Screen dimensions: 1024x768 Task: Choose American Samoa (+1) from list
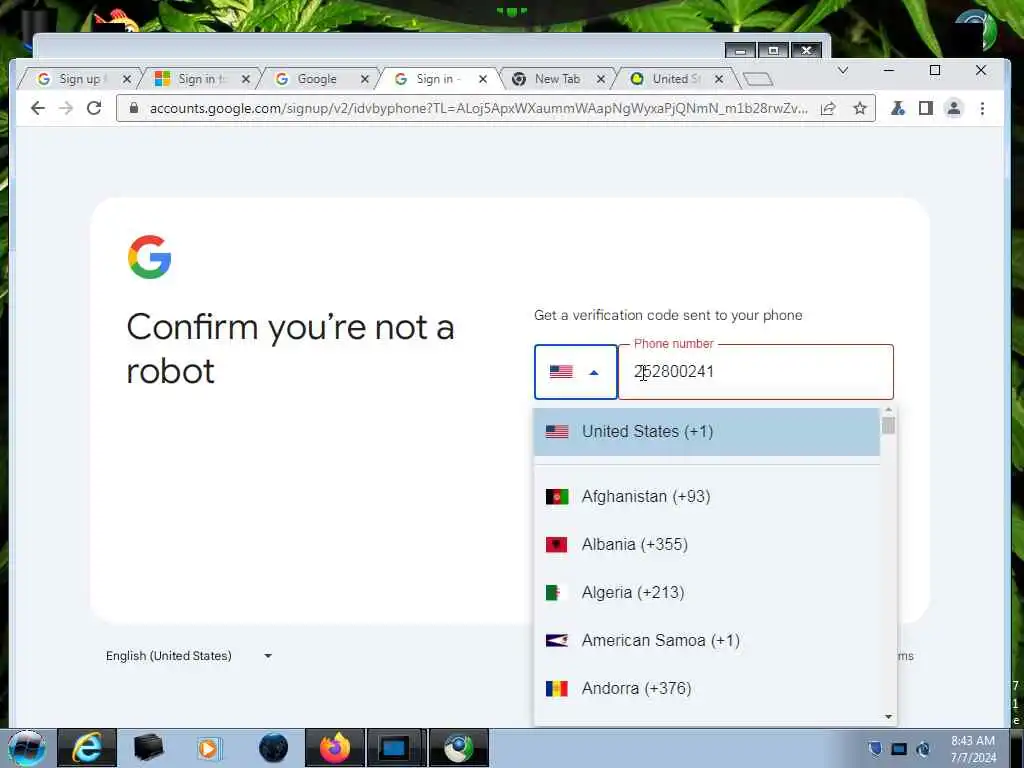coord(707,641)
